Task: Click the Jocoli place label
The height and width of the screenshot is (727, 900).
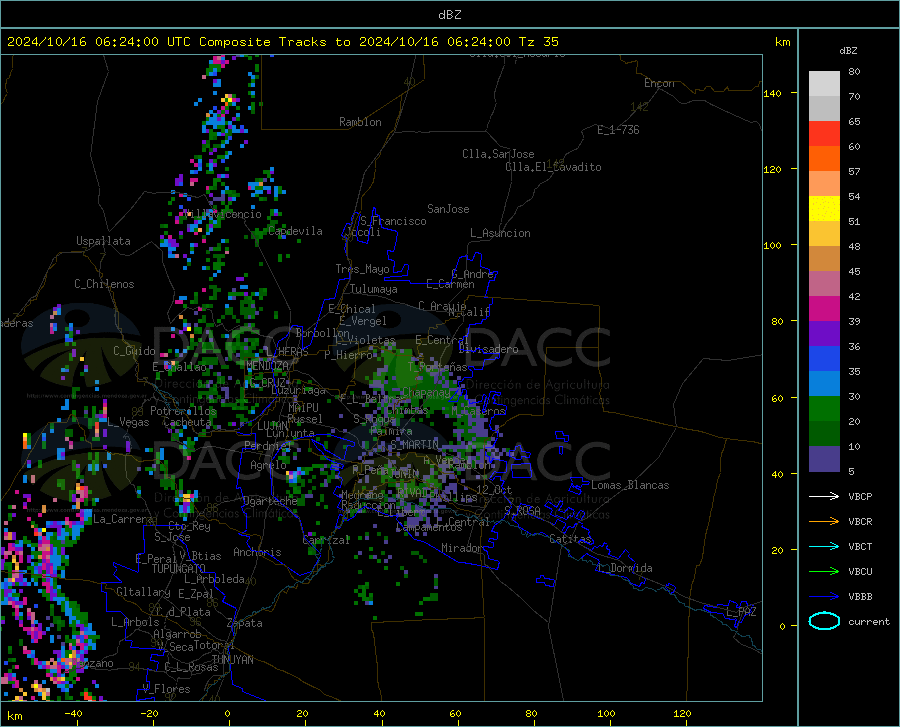Action: [x=363, y=232]
